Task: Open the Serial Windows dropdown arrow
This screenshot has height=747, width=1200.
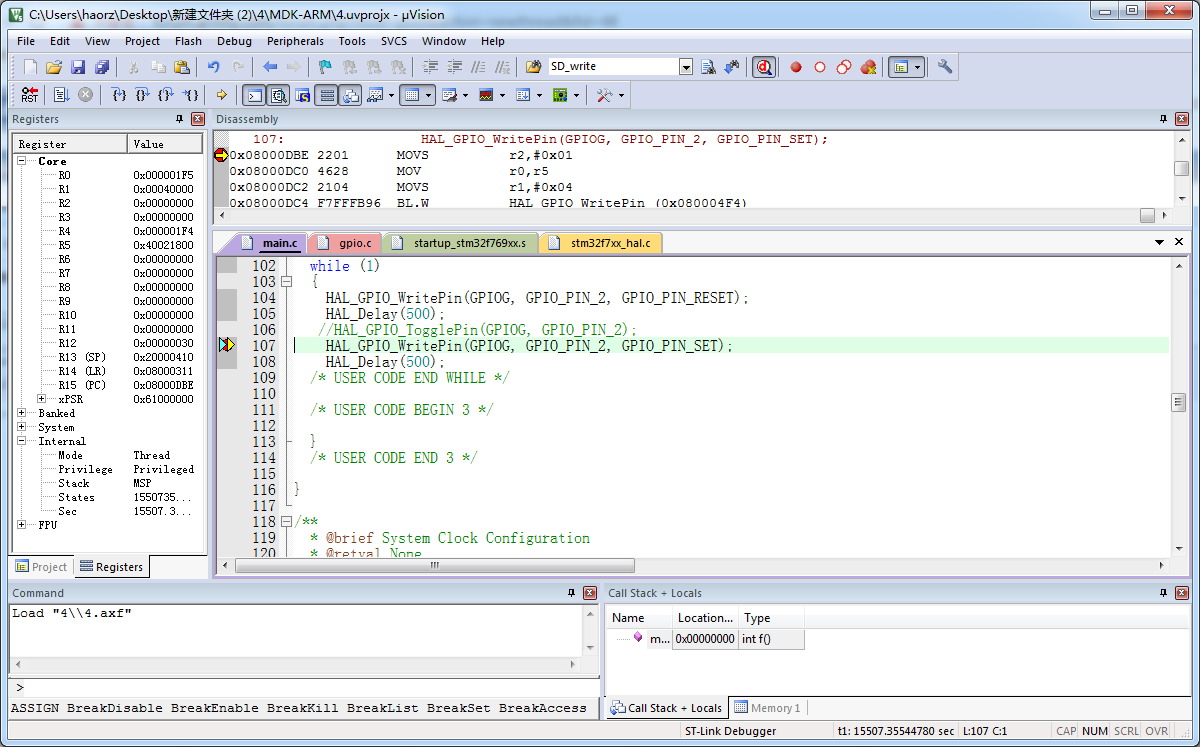Action: pyautogui.click(x=465, y=95)
